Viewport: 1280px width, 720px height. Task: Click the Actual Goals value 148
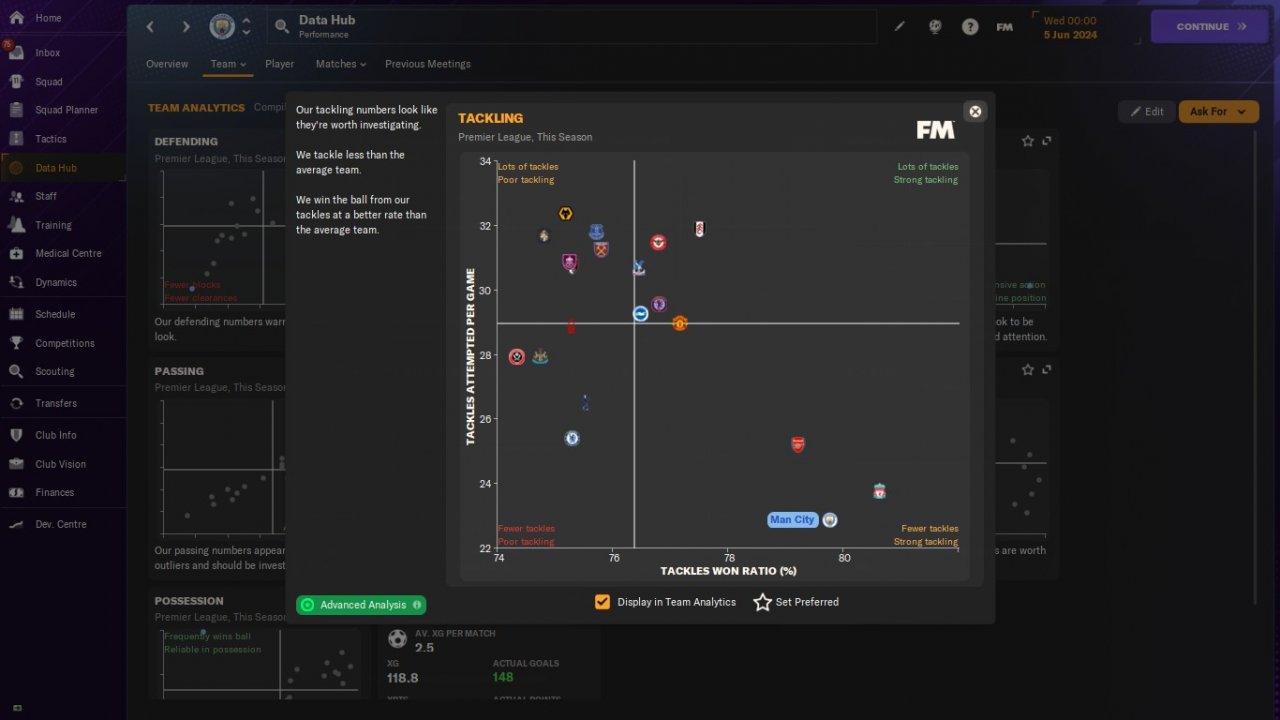tap(502, 678)
